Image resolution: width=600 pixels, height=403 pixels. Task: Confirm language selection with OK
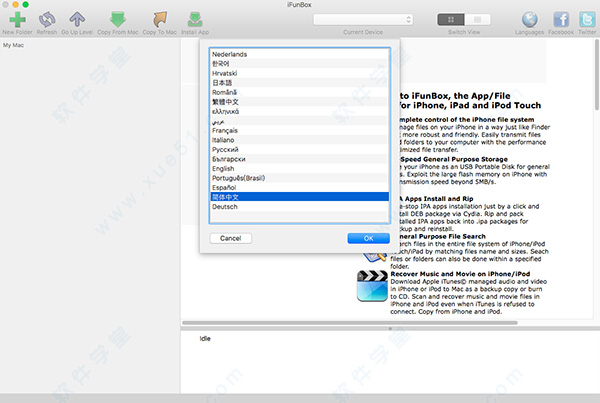coord(368,238)
